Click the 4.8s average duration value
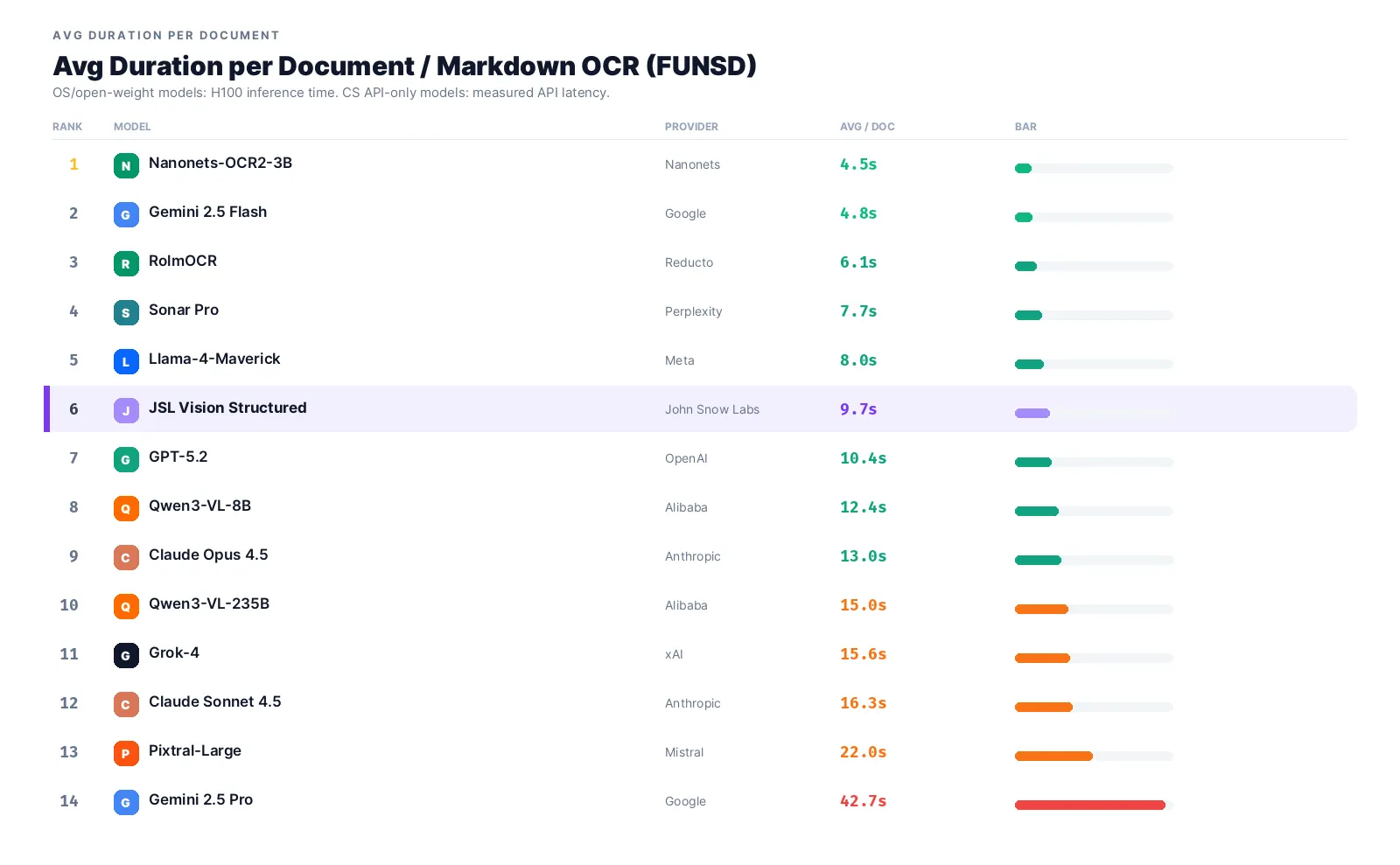This screenshot has width=1400, height=865. tap(858, 213)
